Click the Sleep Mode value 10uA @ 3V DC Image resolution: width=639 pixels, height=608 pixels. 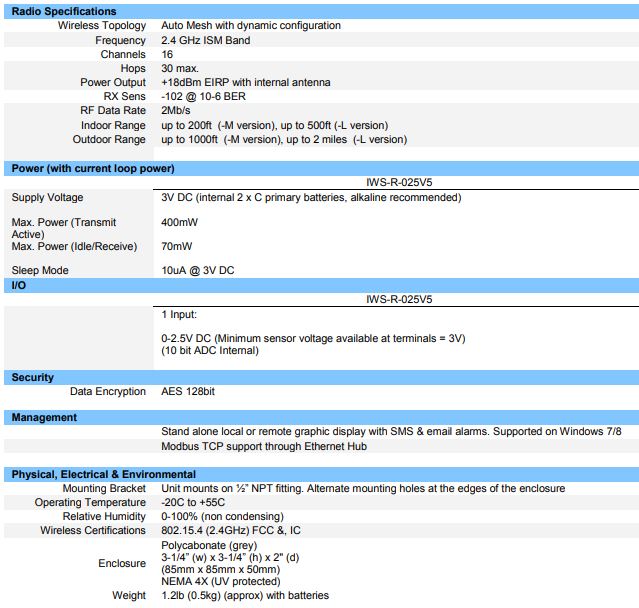[199, 270]
